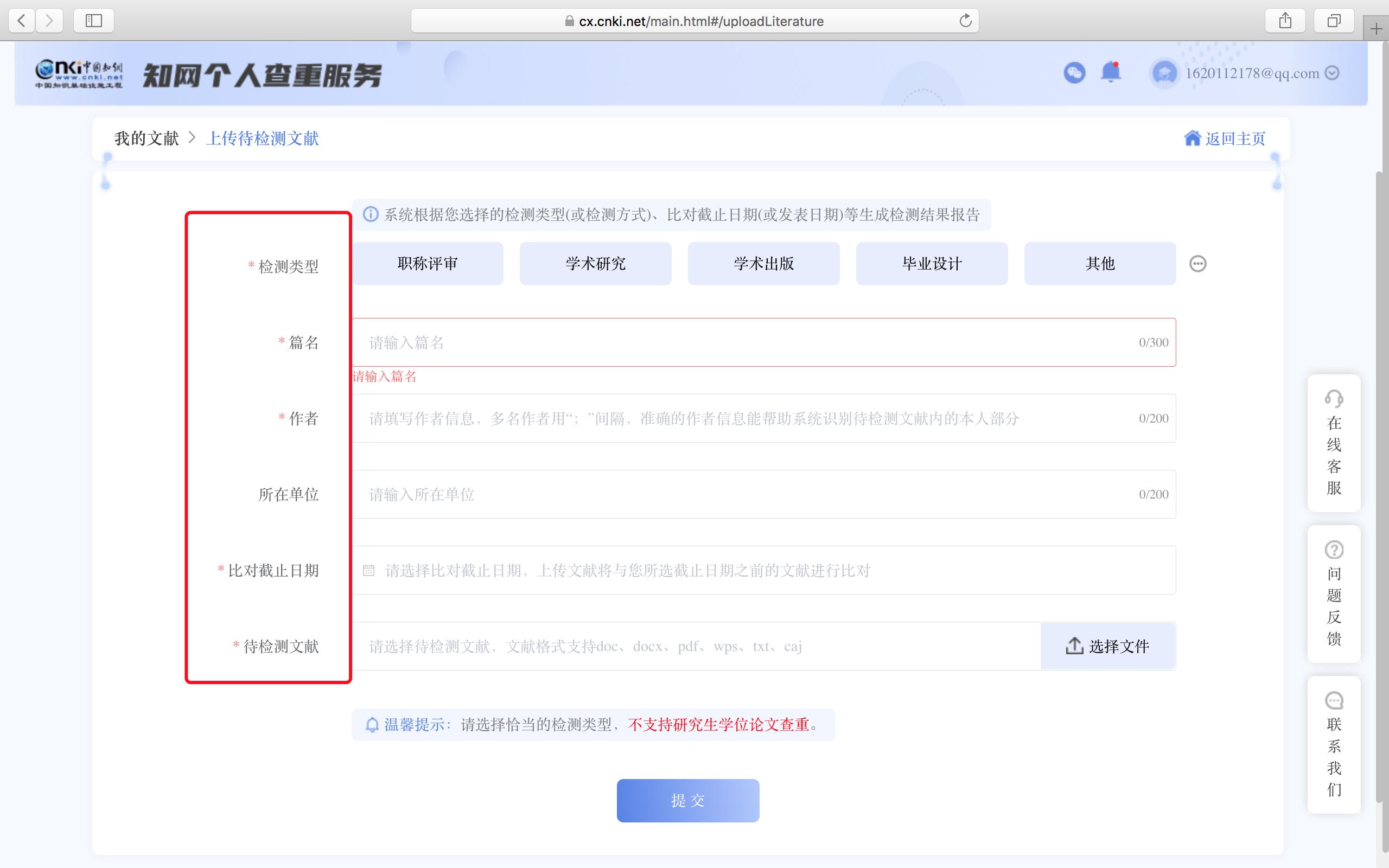Viewport: 1389px width, 868px height.
Task: Click the info icon in system notice
Action: click(x=371, y=214)
